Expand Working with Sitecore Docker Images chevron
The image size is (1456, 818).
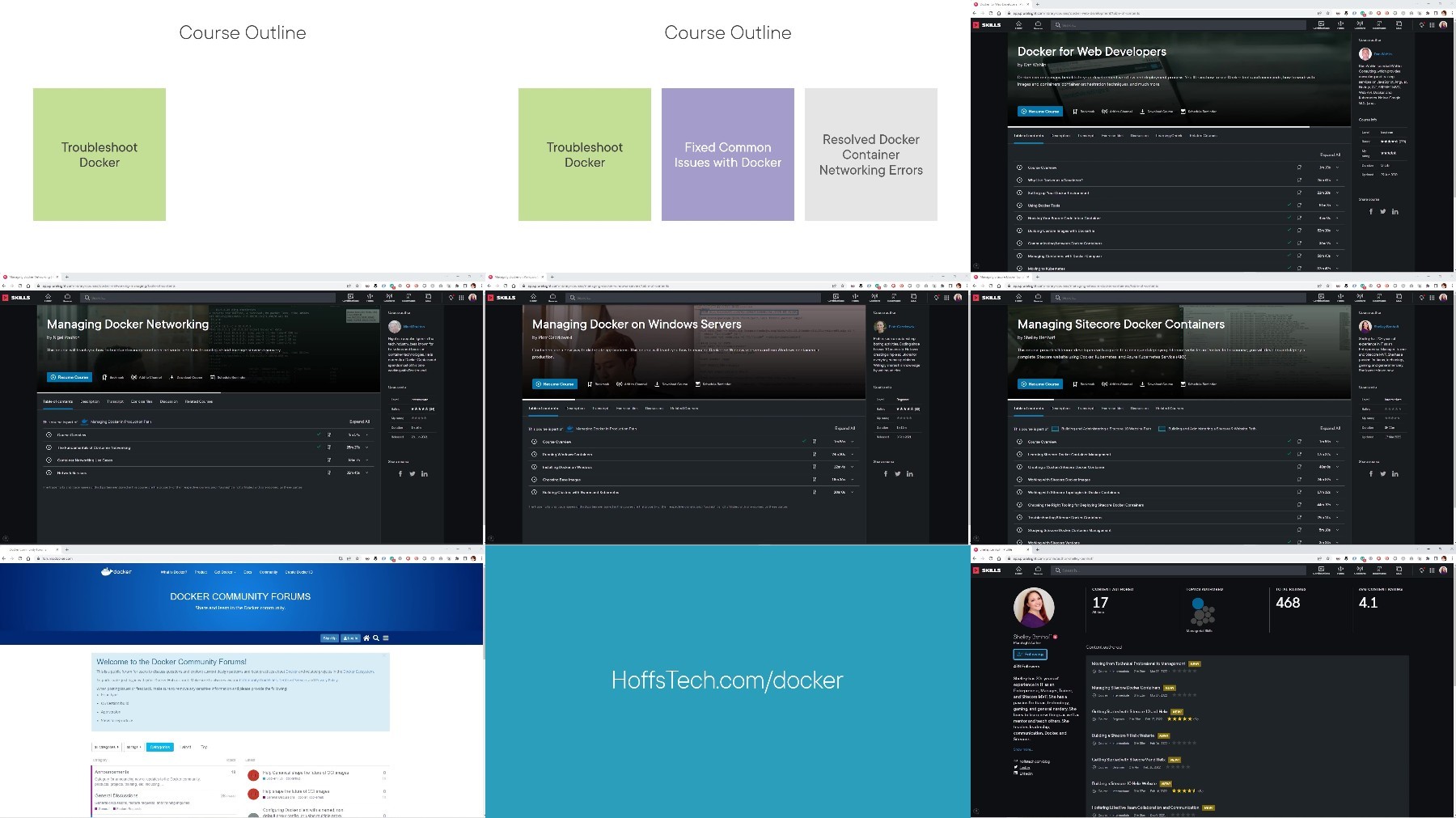point(1337,480)
